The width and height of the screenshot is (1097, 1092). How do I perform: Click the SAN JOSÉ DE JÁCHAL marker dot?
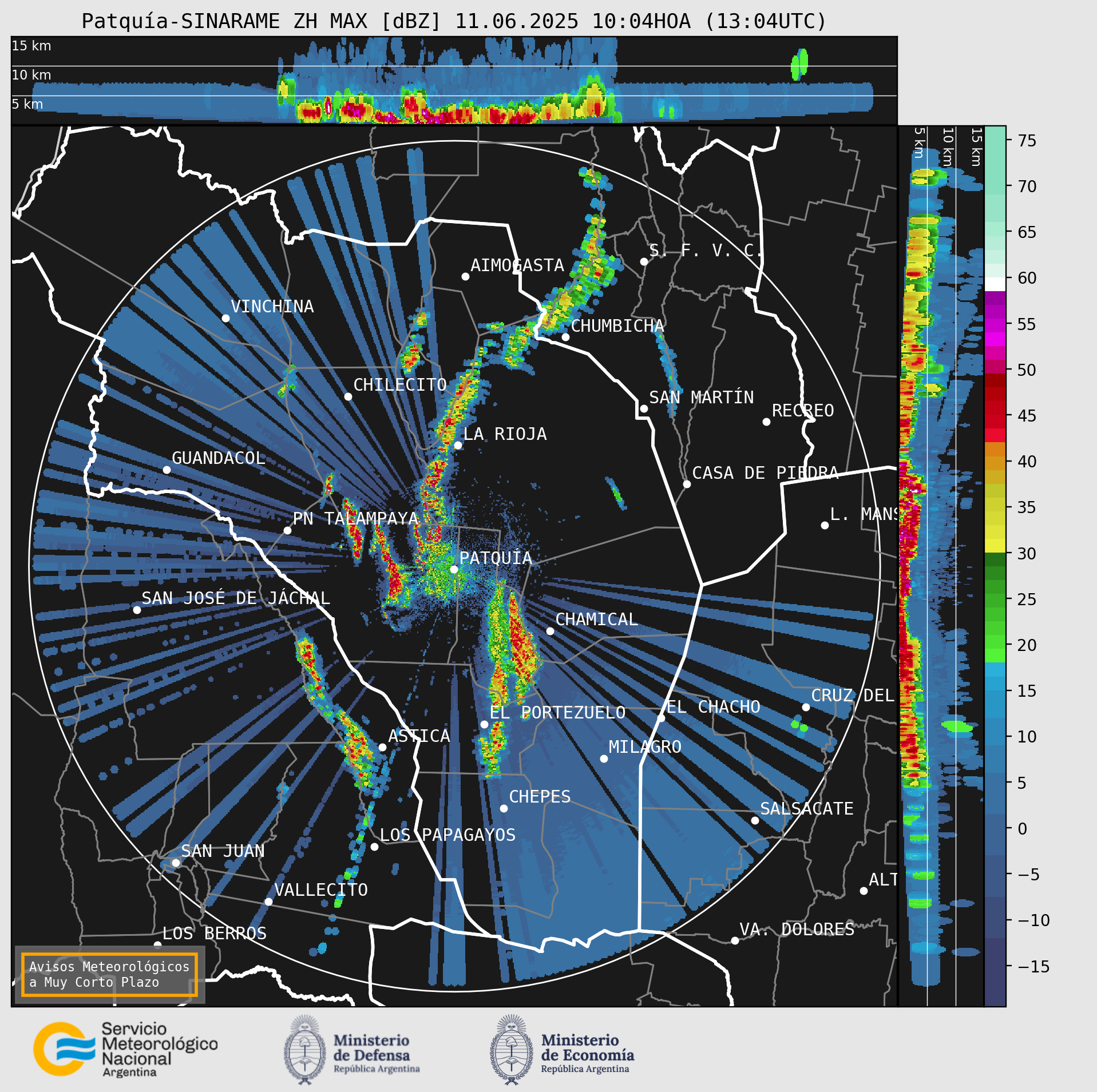(137, 610)
